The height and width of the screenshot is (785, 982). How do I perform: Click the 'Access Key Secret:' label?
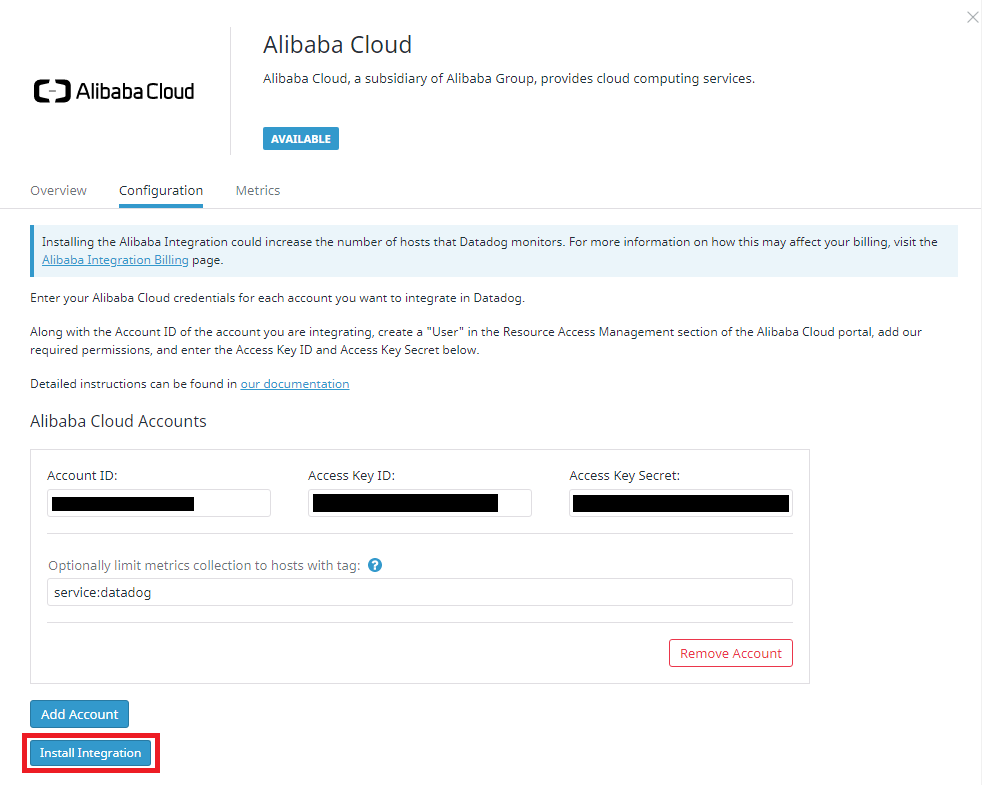coord(624,476)
